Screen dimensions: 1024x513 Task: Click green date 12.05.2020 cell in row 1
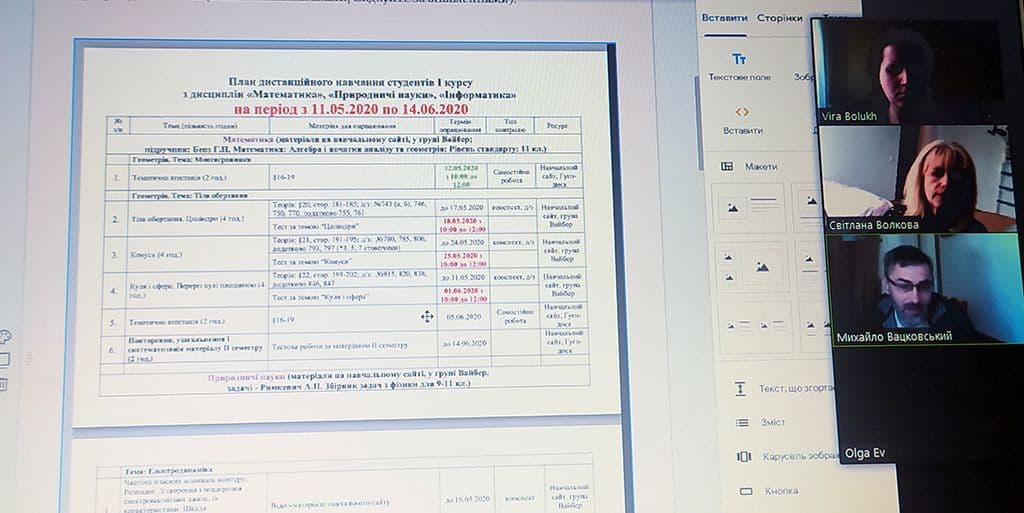461,176
